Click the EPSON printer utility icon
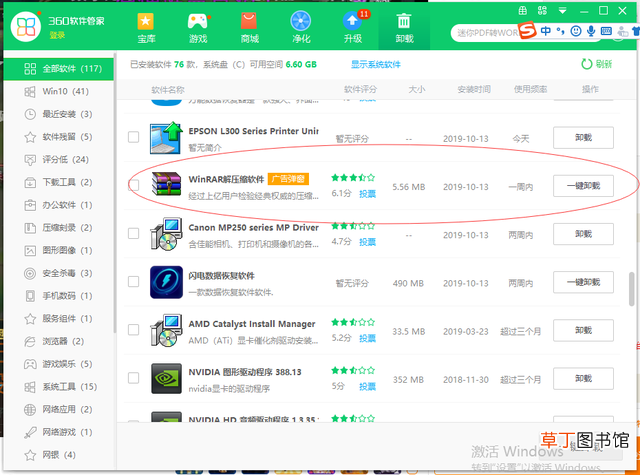Screen dimensions: 640x475 166,138
